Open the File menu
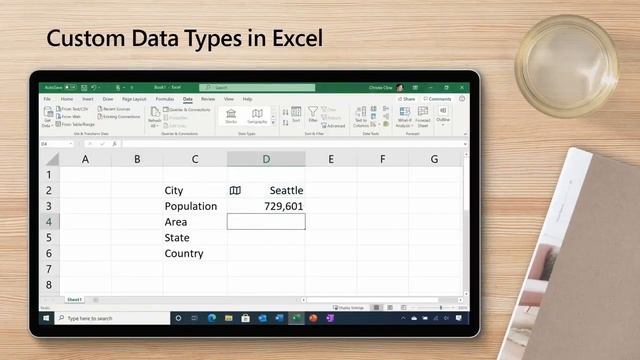This screenshot has width=640, height=360. point(47,99)
